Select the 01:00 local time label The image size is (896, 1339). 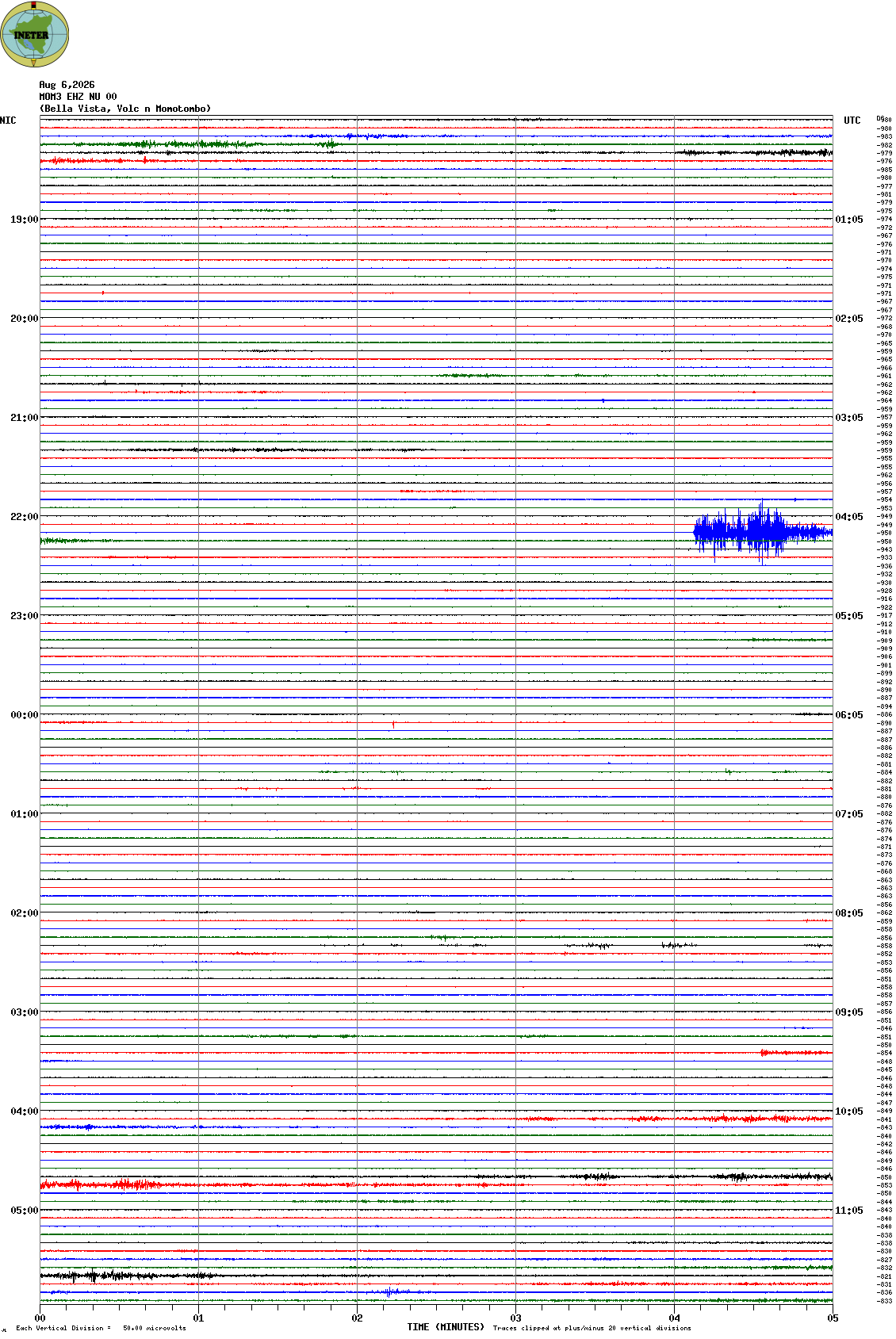(24, 814)
